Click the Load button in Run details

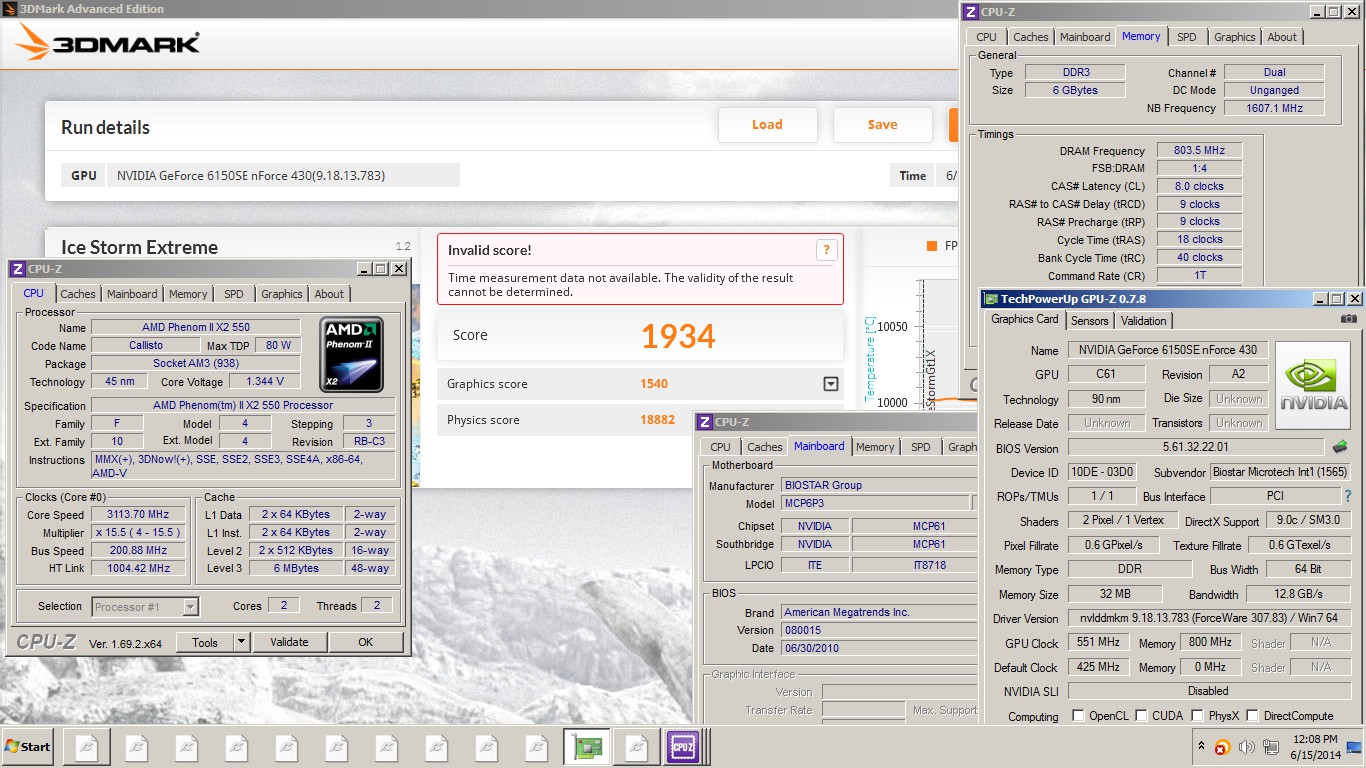[x=767, y=125]
